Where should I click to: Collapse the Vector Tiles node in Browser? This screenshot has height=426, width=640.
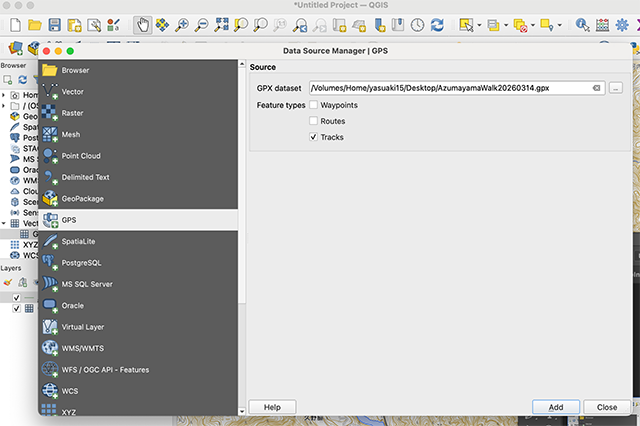click(x=4, y=223)
